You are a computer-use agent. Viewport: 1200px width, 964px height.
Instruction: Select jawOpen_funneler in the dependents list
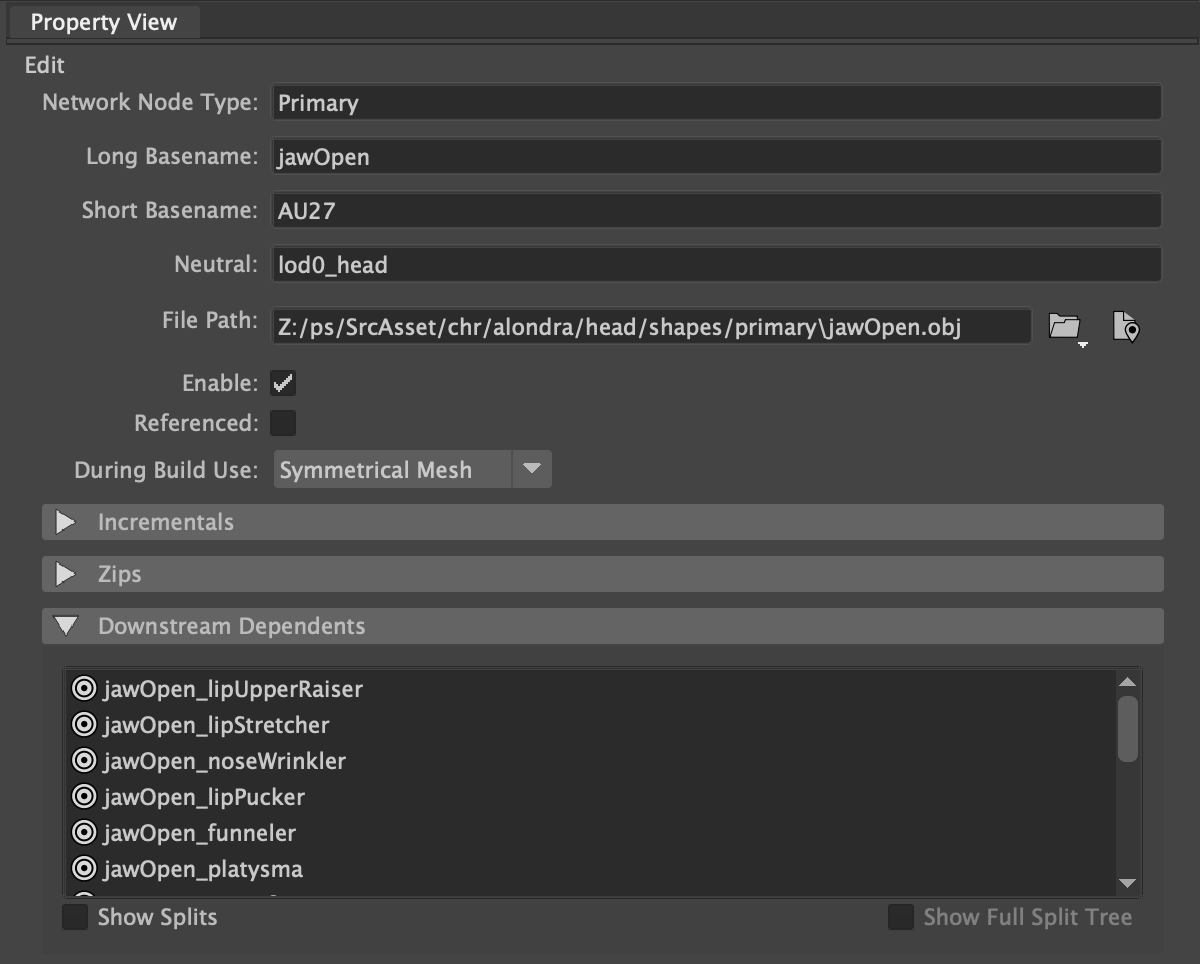click(x=200, y=833)
